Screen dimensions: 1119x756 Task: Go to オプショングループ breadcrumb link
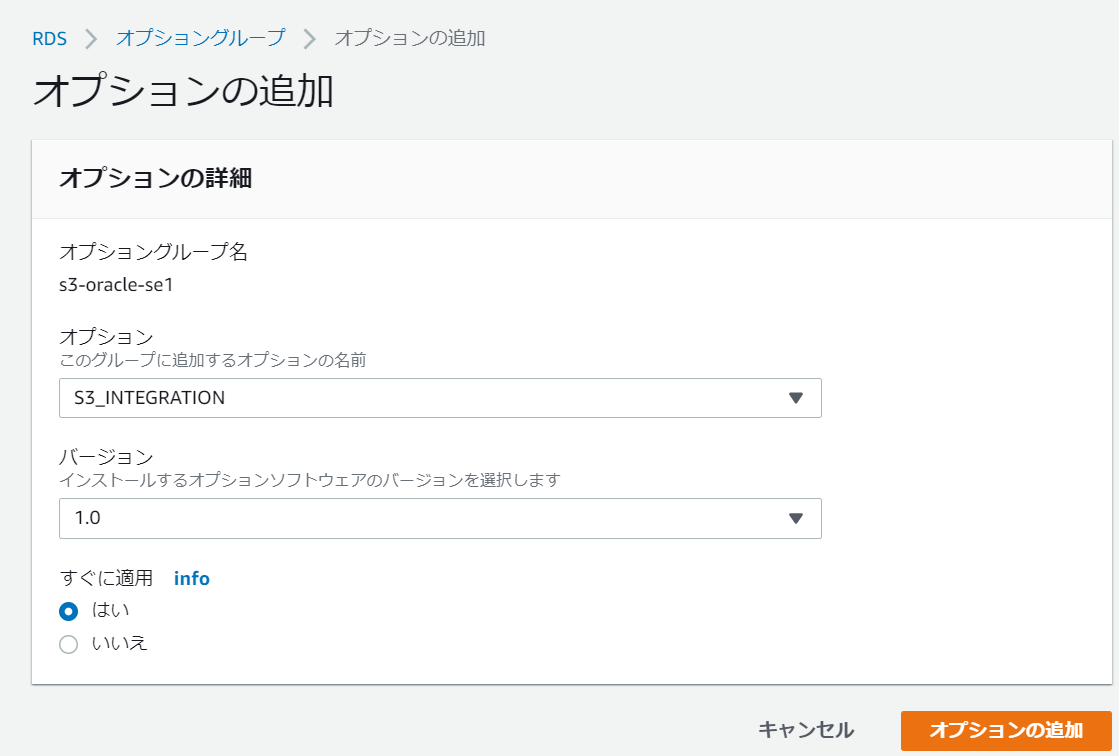(x=201, y=37)
